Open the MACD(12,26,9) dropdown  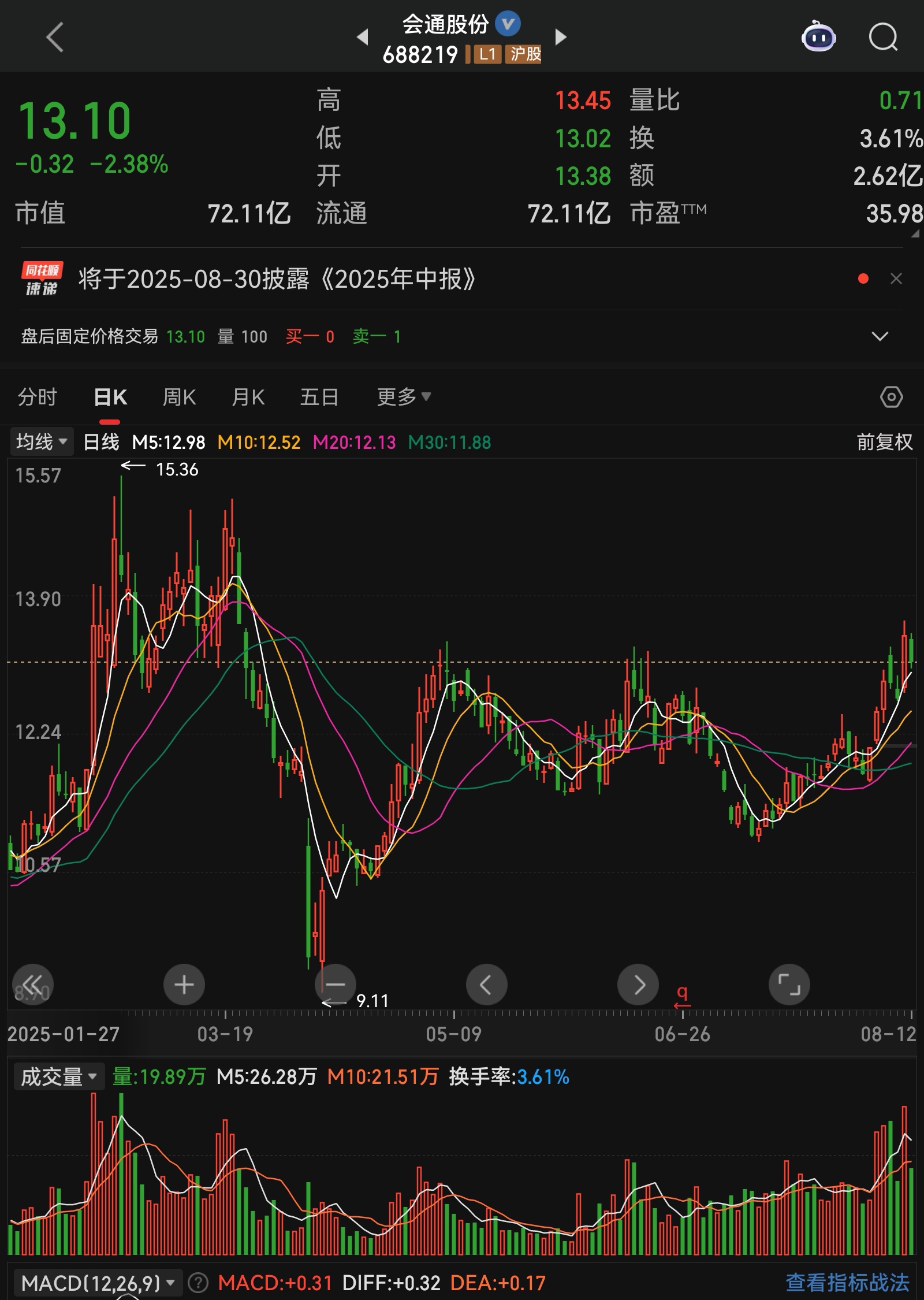click(x=97, y=1283)
